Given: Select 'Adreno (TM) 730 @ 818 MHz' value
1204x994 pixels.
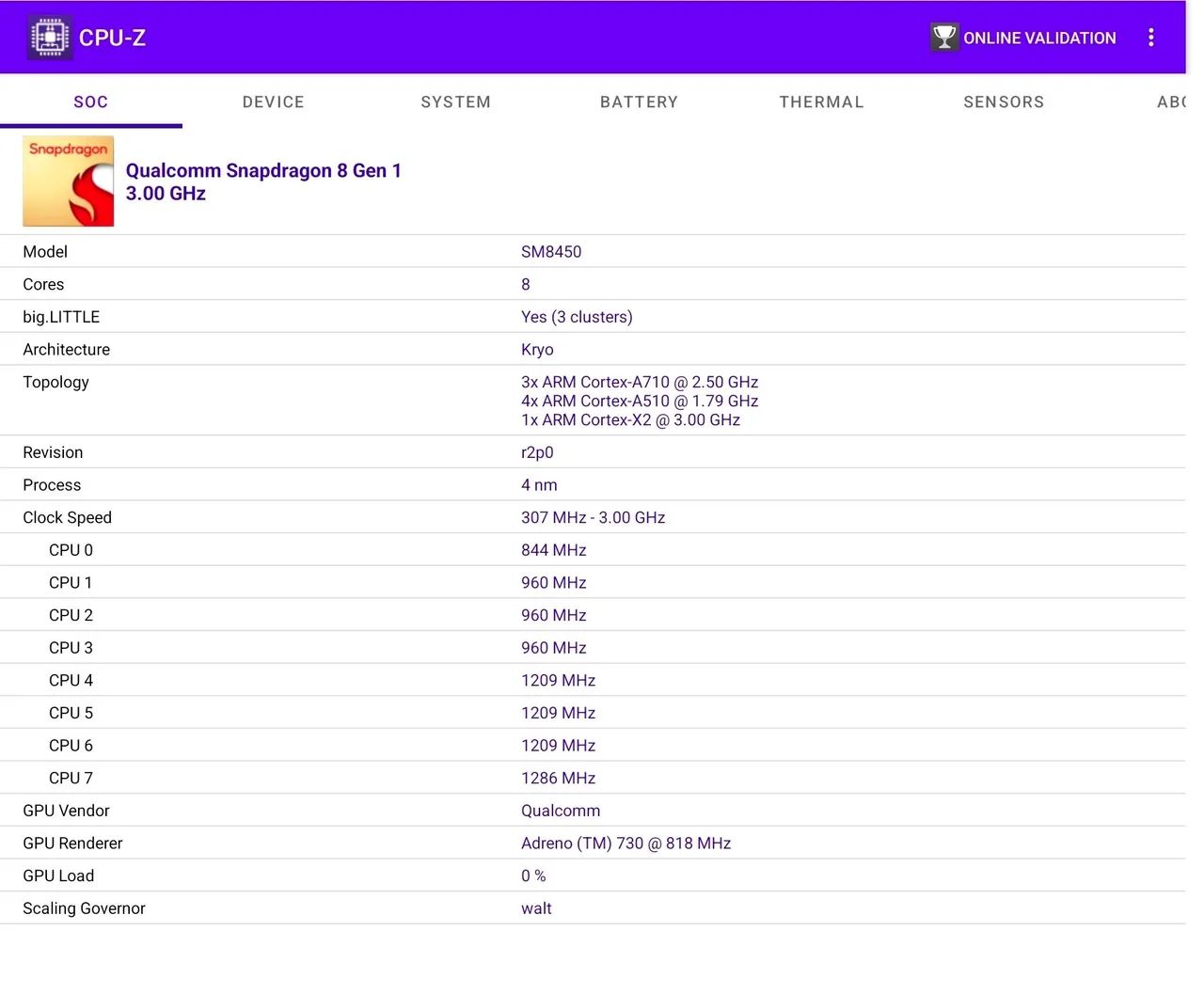Looking at the screenshot, I should [626, 844].
